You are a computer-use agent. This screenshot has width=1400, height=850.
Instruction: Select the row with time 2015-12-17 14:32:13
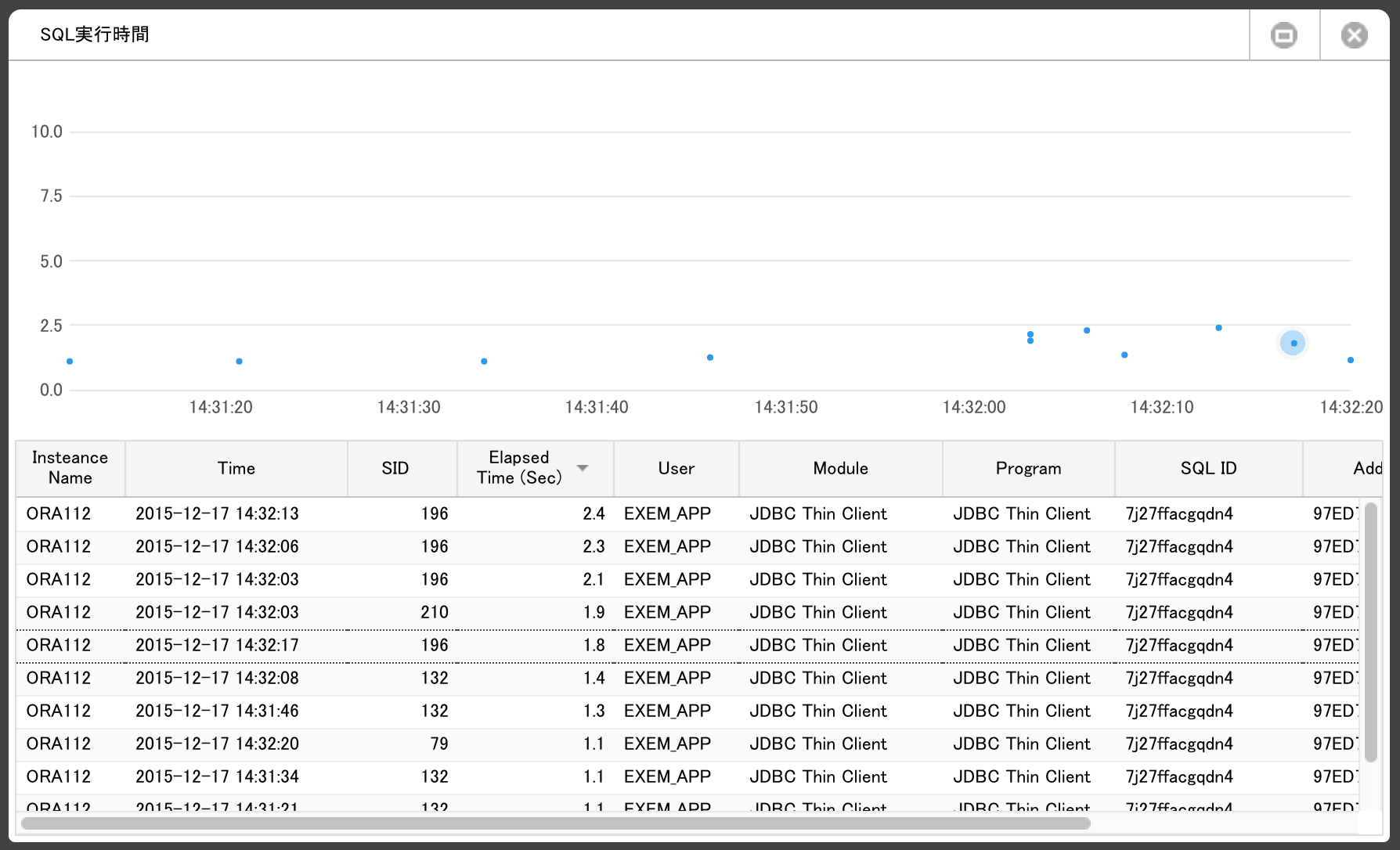(x=687, y=514)
